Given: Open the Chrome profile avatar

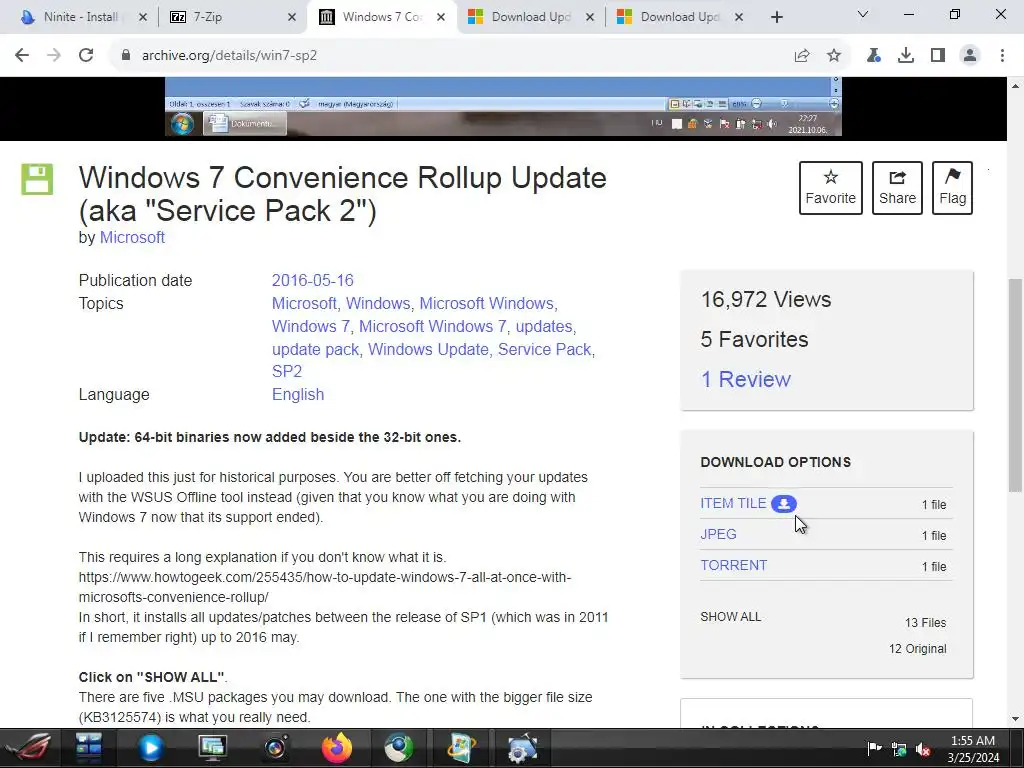Looking at the screenshot, I should [970, 56].
